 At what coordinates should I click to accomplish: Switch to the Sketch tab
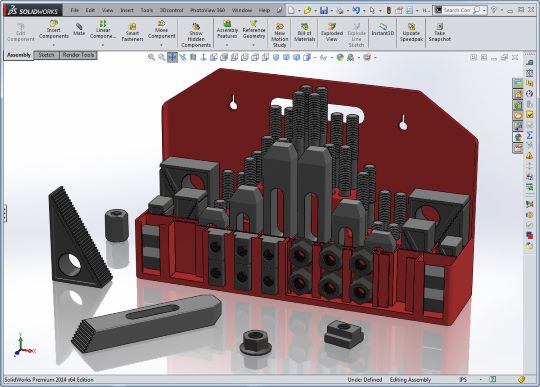pyautogui.click(x=46, y=55)
